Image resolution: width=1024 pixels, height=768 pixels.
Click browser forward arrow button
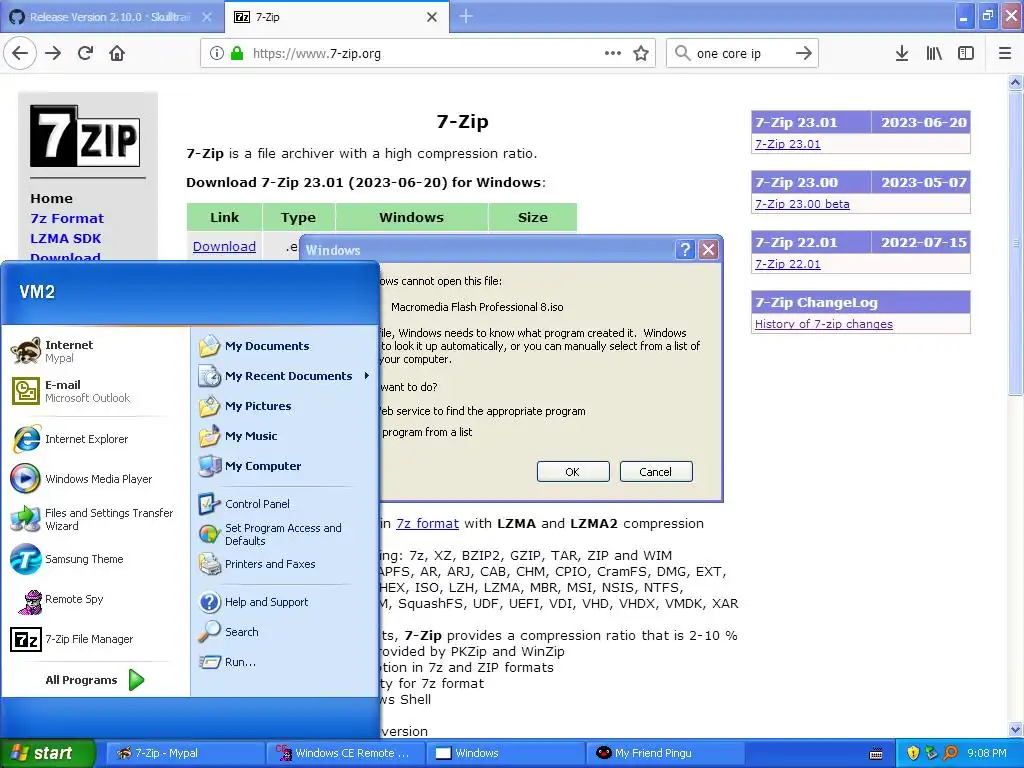coord(53,54)
